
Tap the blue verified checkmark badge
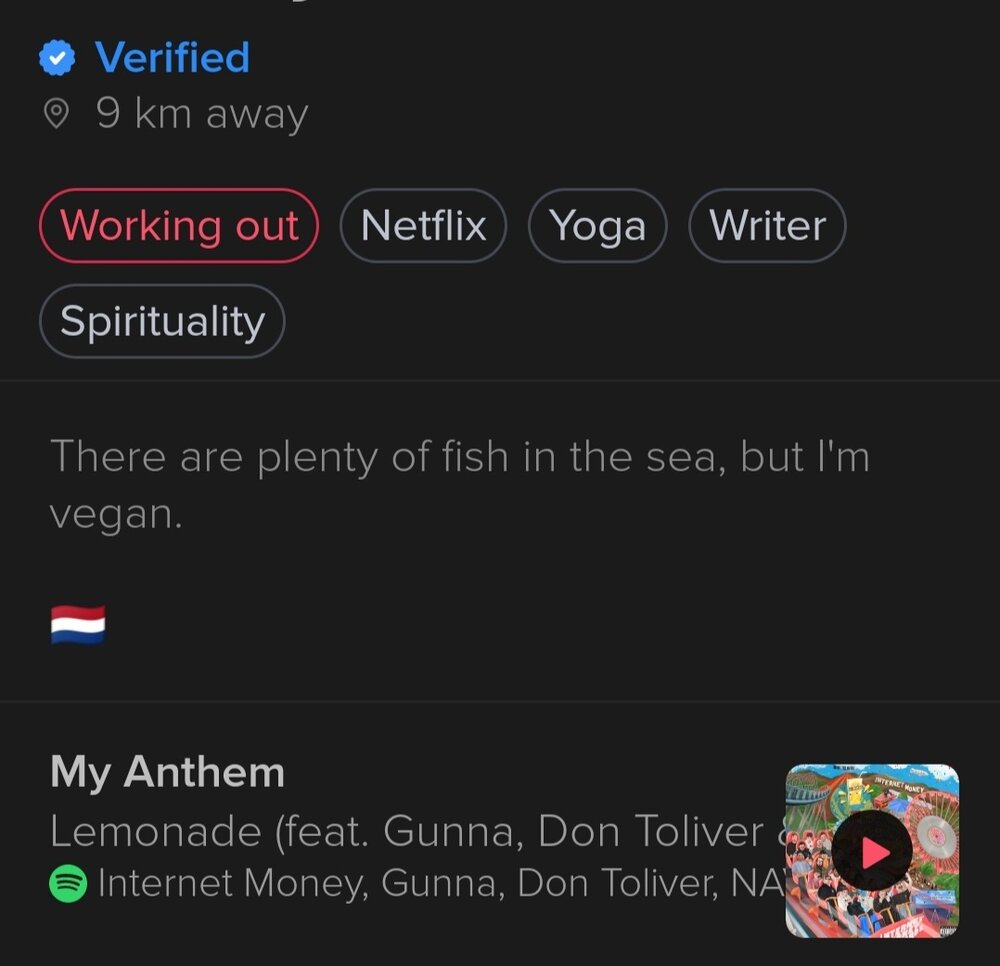[57, 57]
